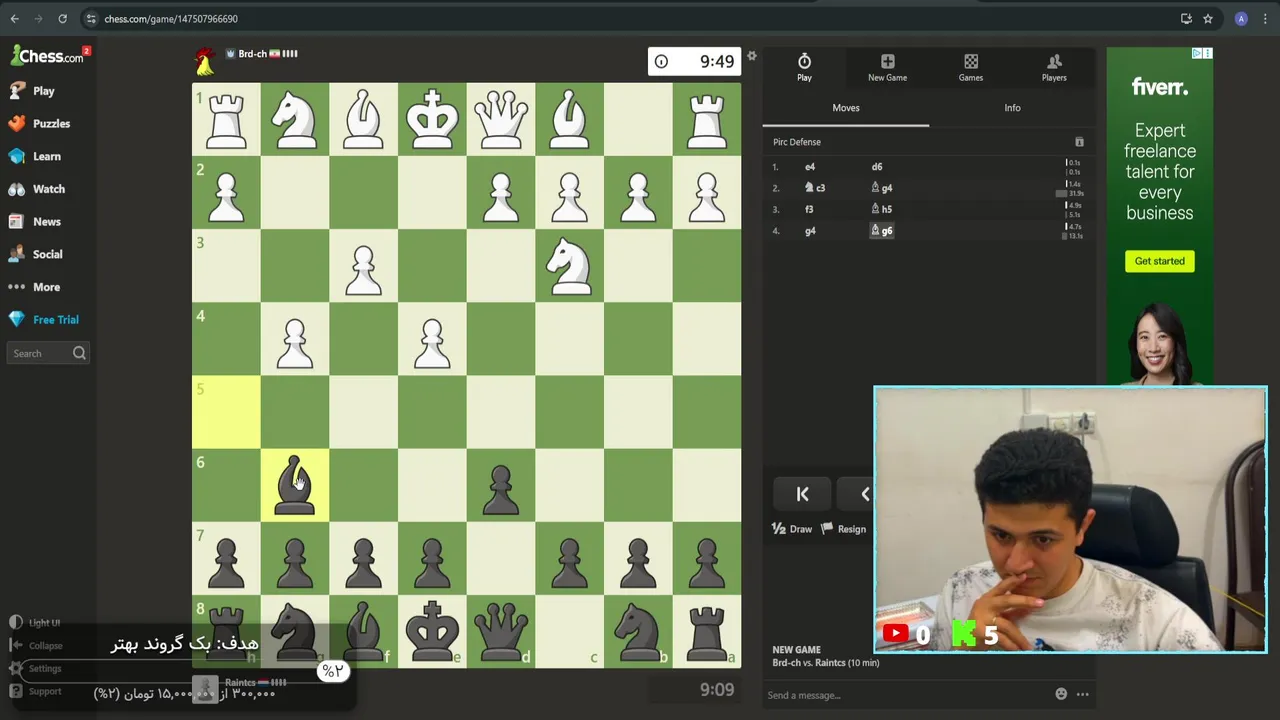Viewport: 1280px width, 720px height.
Task: Select move e4 in move list
Action: pyautogui.click(x=810, y=167)
